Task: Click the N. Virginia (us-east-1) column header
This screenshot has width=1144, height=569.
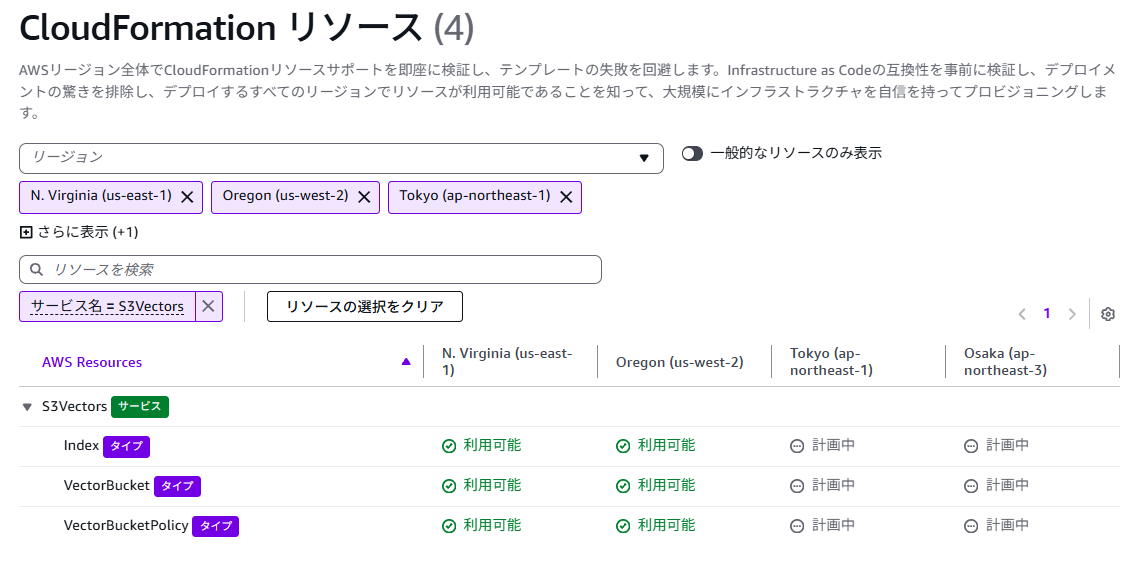Action: click(x=506, y=362)
